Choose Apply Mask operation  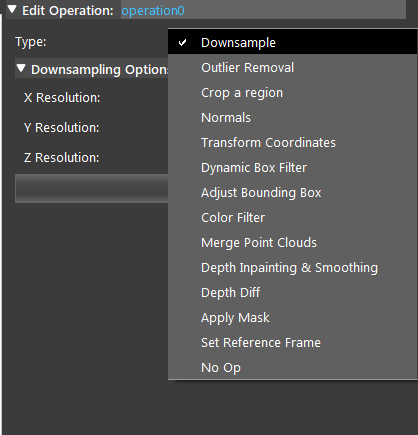(x=292, y=318)
